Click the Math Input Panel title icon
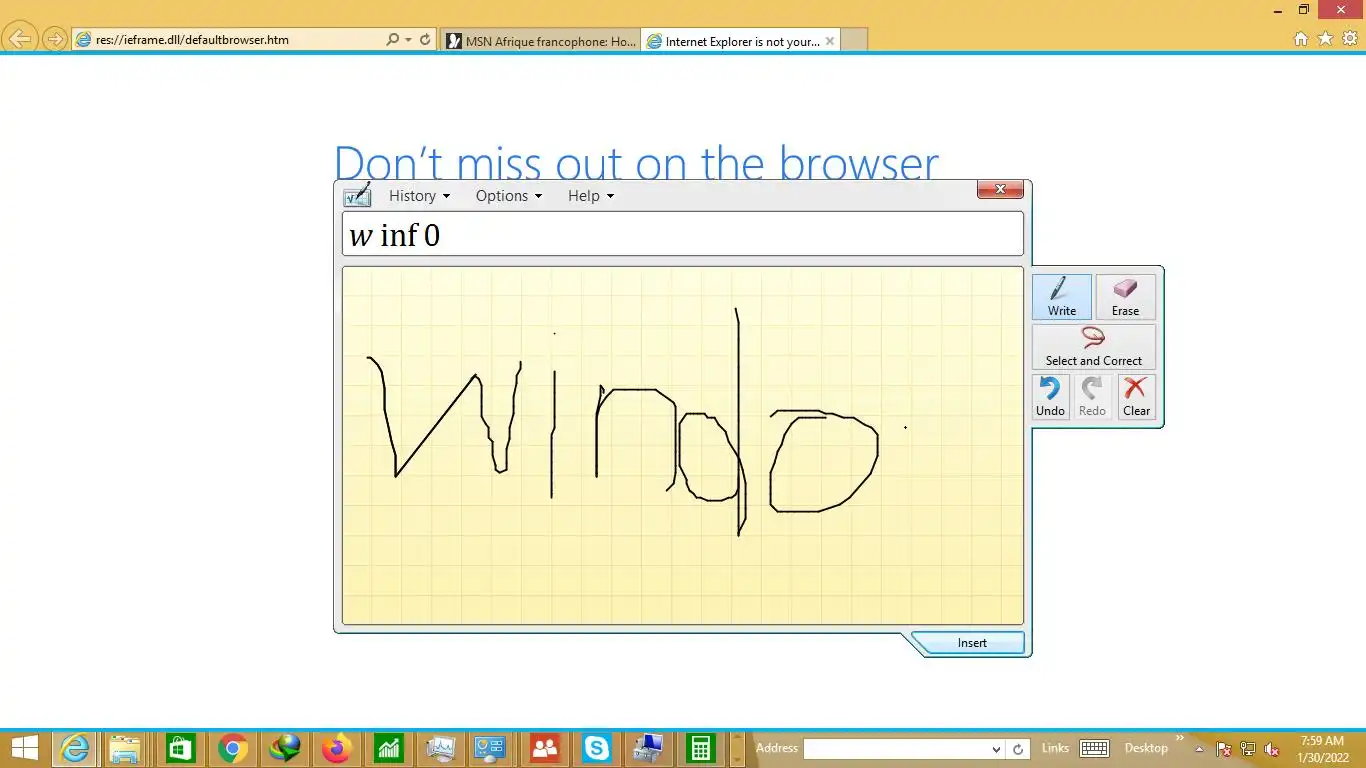 pyautogui.click(x=357, y=194)
